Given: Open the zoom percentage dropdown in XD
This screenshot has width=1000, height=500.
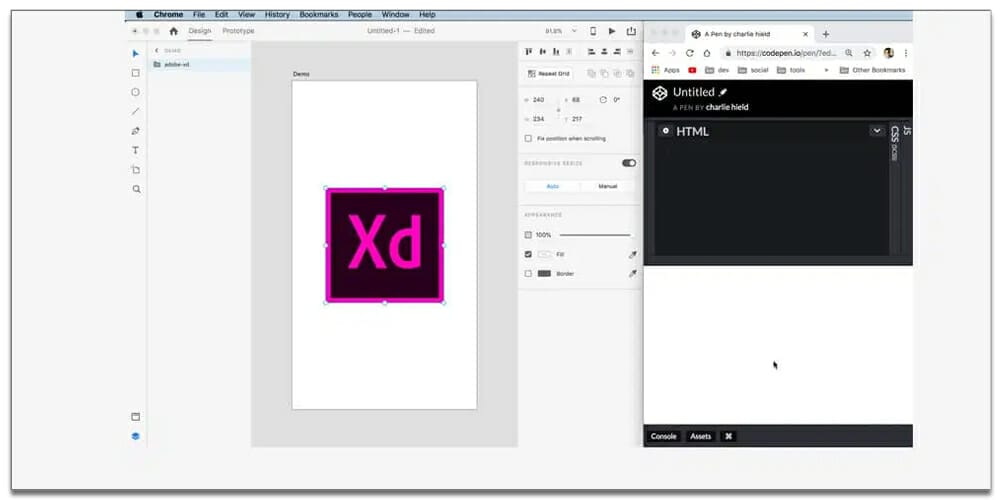Looking at the screenshot, I should coord(573,31).
